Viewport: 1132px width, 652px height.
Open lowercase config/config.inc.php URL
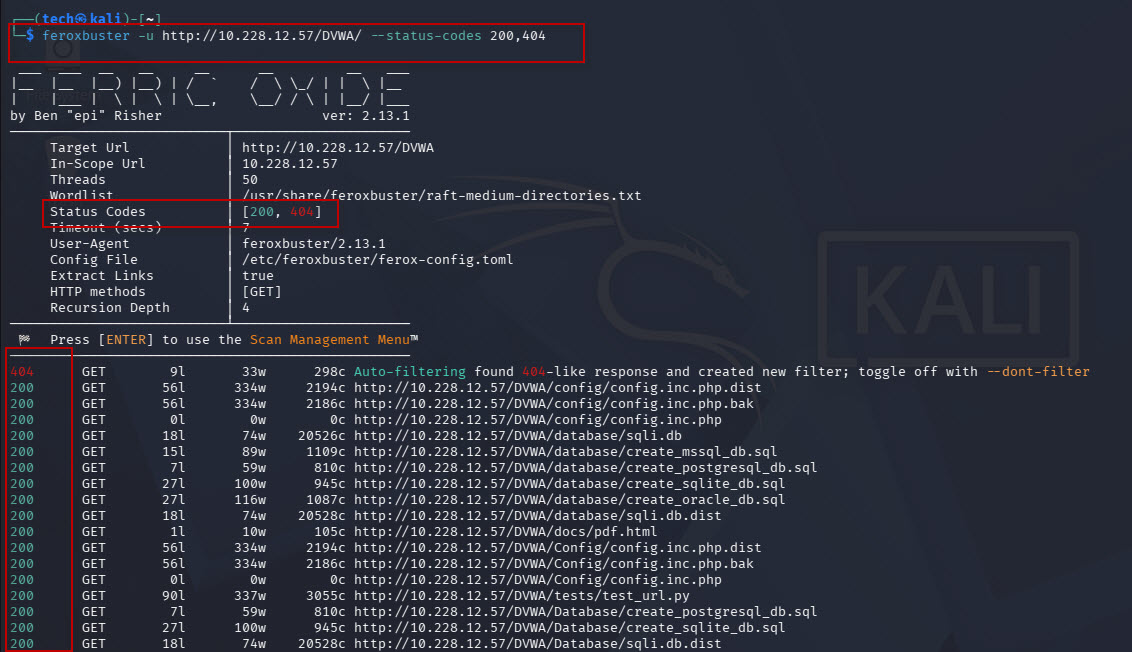tap(538, 420)
